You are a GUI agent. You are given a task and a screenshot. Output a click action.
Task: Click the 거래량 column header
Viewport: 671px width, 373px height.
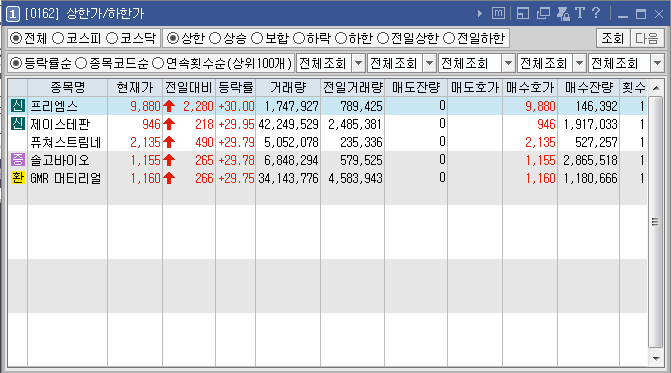(288, 88)
